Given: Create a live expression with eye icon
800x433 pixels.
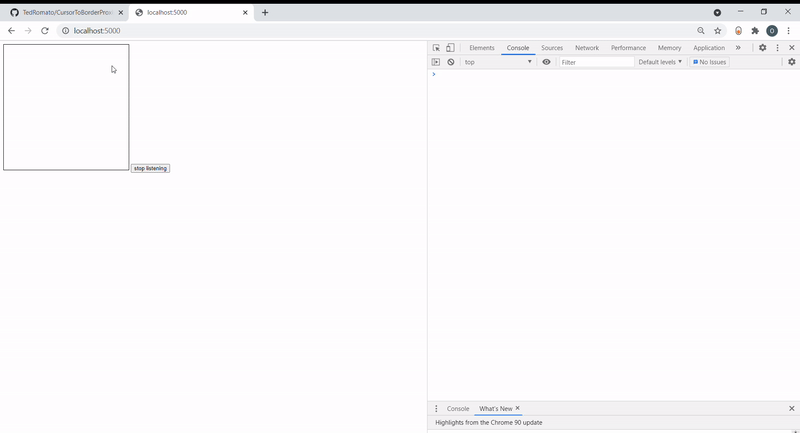Looking at the screenshot, I should pos(546,62).
